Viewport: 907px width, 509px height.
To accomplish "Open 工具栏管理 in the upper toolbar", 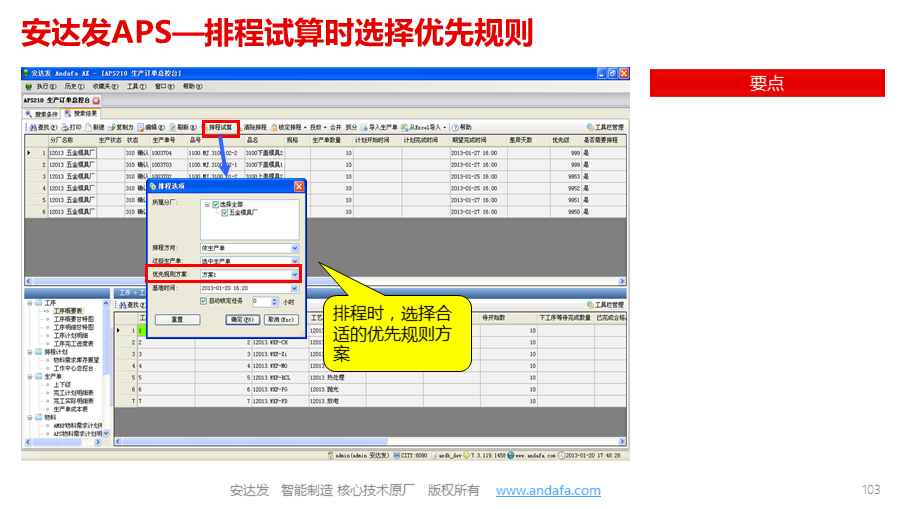I will tap(606, 128).
